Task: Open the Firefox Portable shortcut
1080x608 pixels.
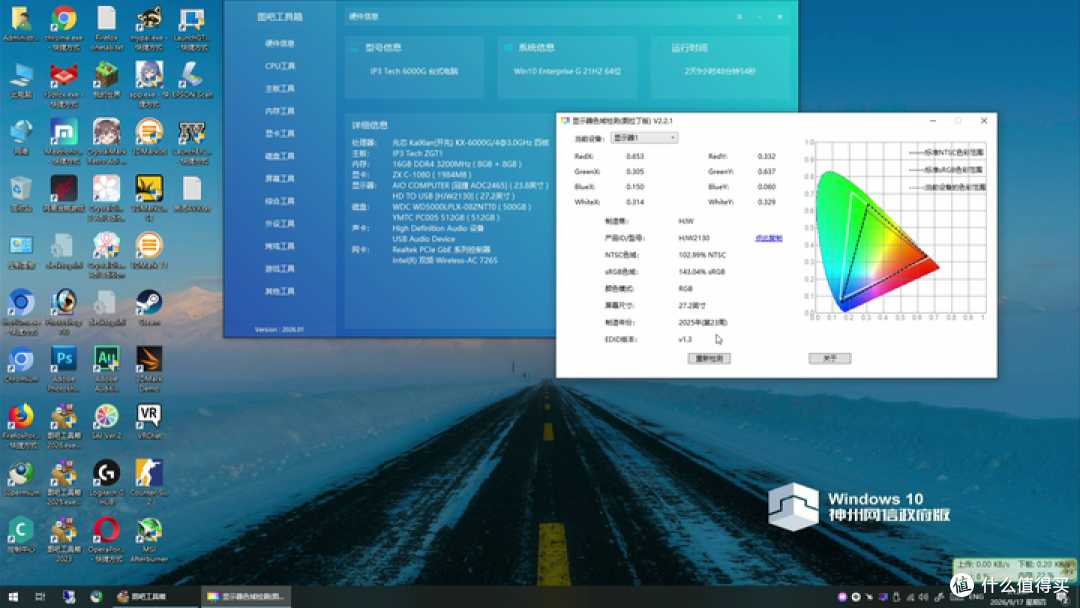Action: tap(21, 426)
